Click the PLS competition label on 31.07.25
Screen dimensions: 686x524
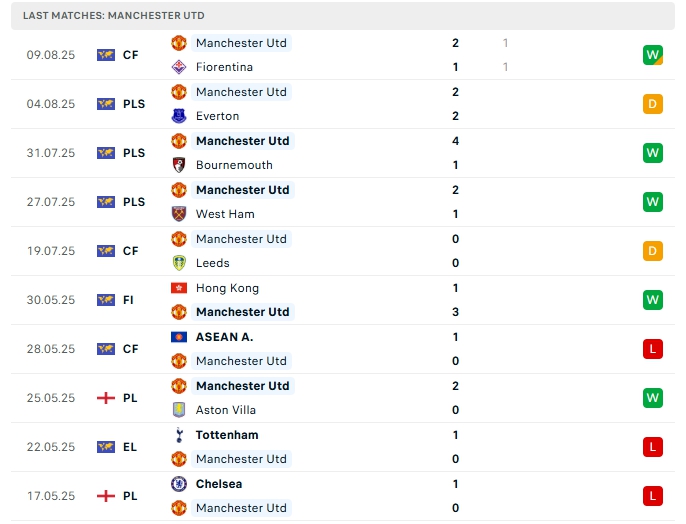(x=134, y=153)
